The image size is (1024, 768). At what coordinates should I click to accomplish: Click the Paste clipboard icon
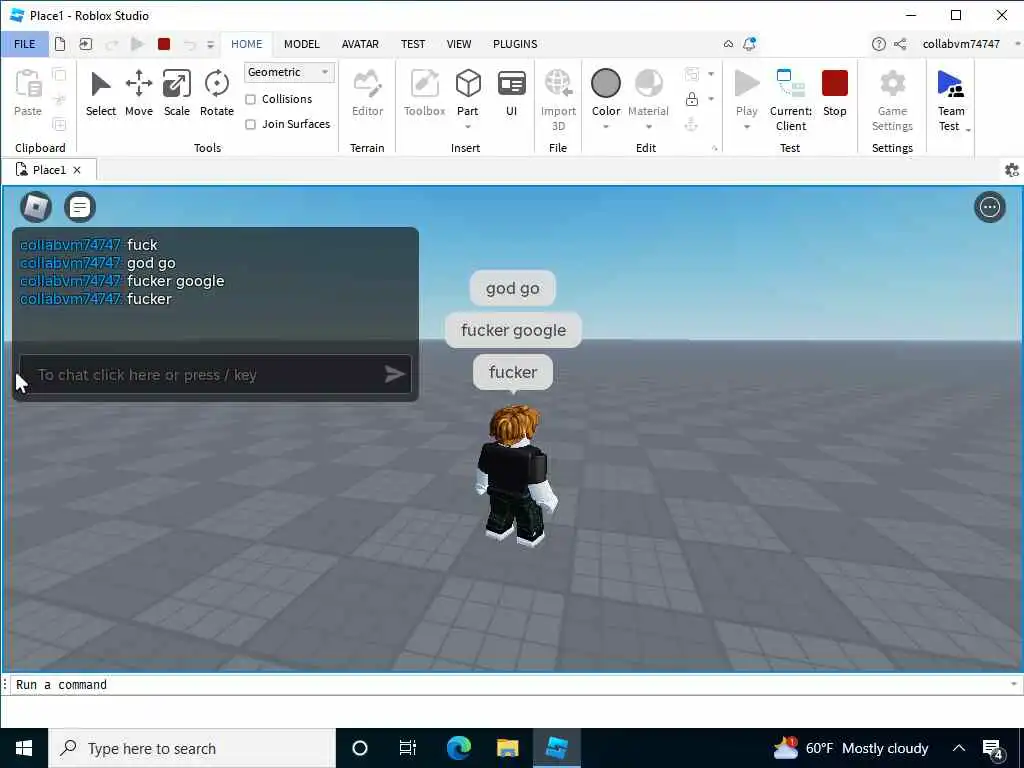click(x=28, y=84)
